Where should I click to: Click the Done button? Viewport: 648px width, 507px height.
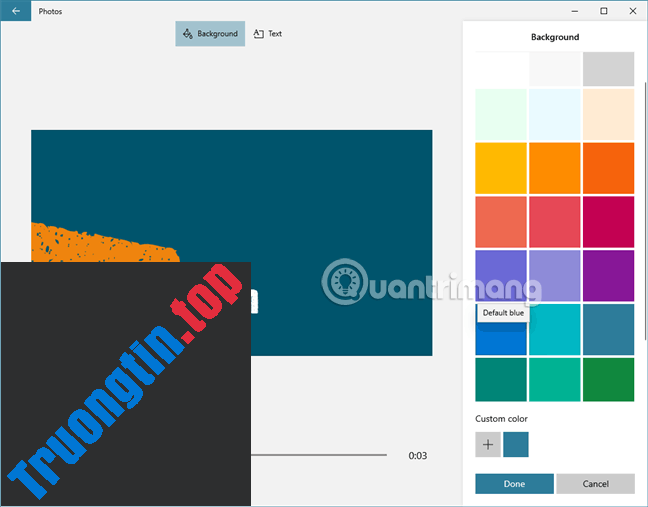[514, 484]
